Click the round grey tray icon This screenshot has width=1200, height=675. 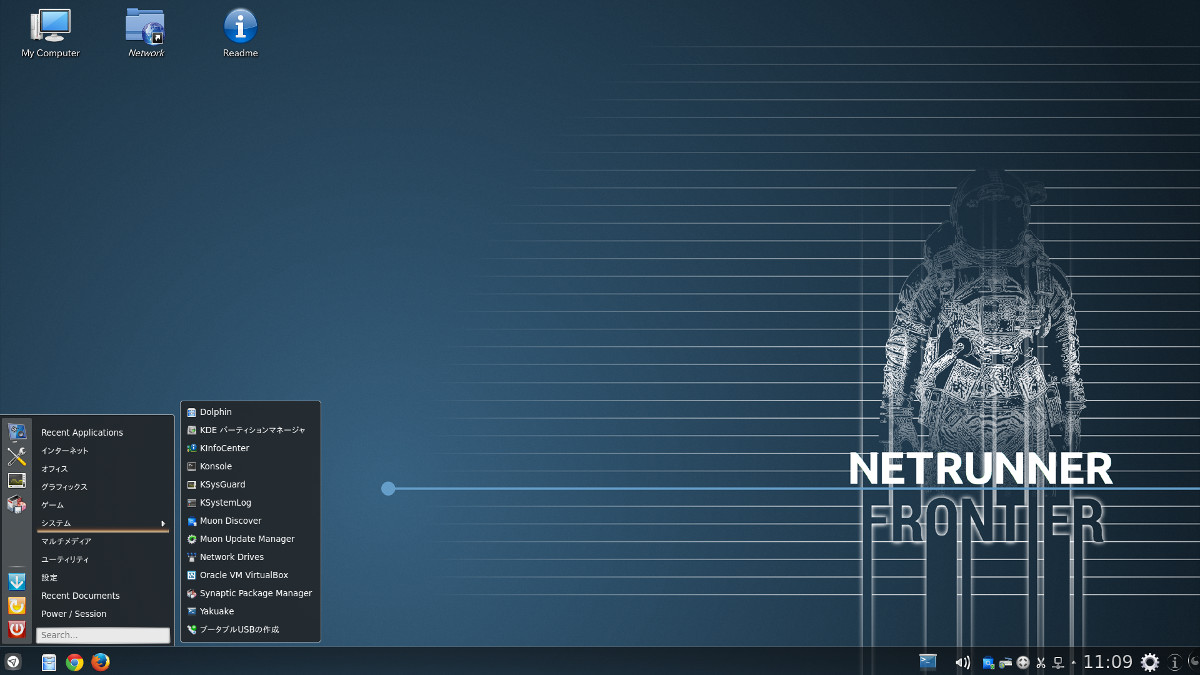coord(1023,662)
